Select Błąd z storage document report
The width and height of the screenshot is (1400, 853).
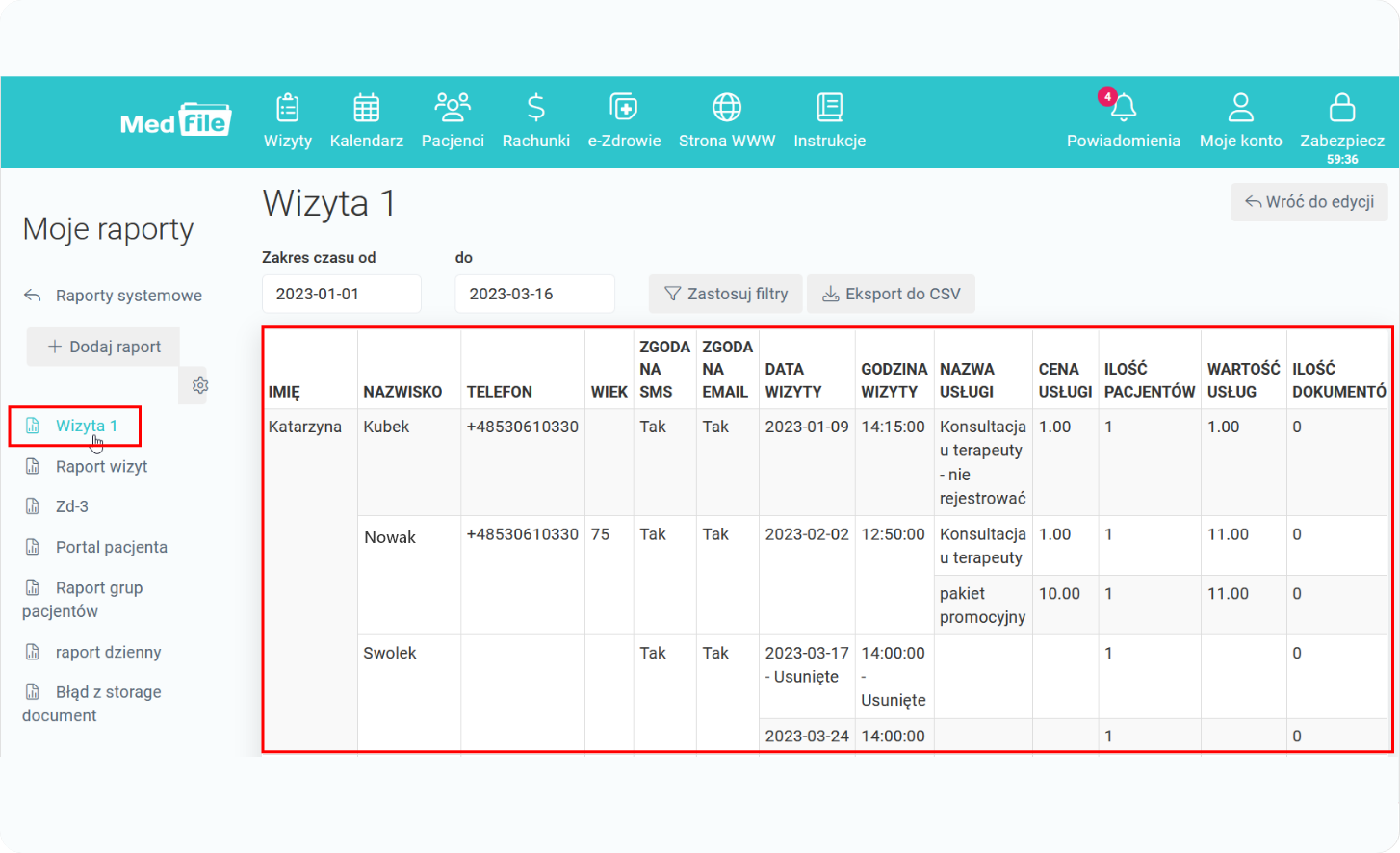[x=91, y=704]
